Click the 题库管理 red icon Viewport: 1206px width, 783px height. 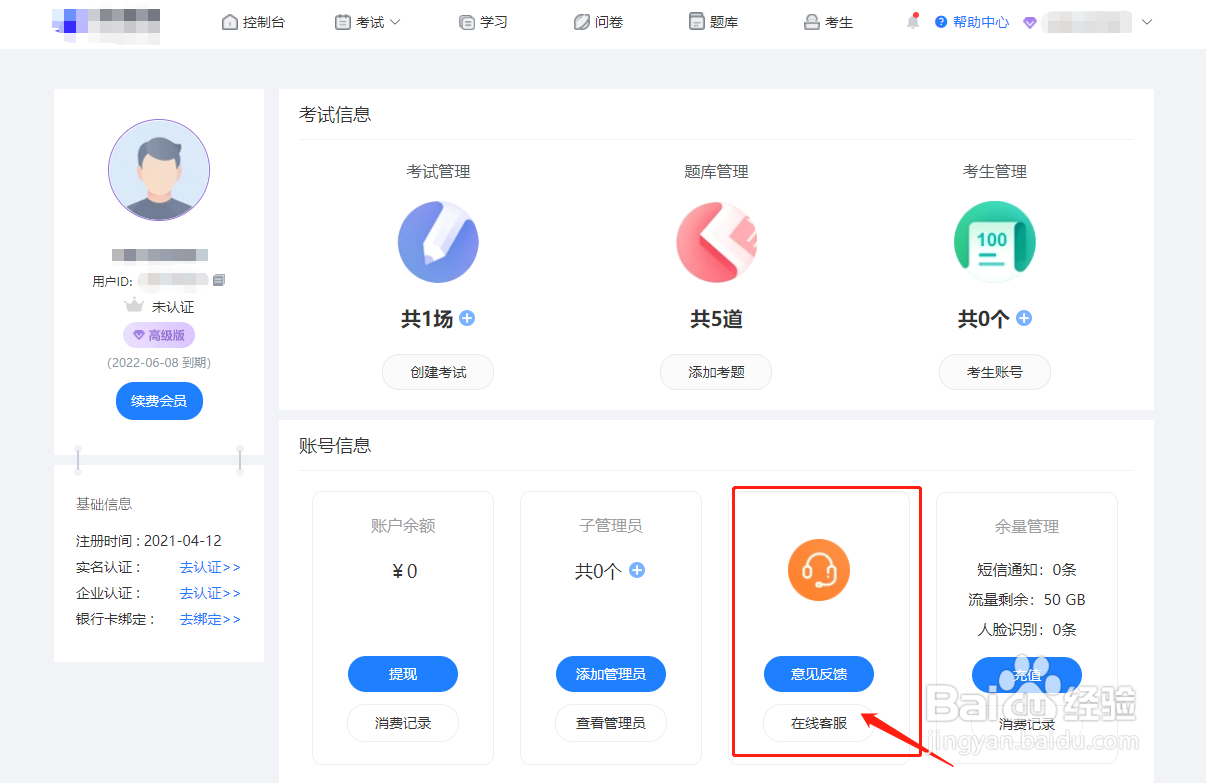(x=716, y=242)
